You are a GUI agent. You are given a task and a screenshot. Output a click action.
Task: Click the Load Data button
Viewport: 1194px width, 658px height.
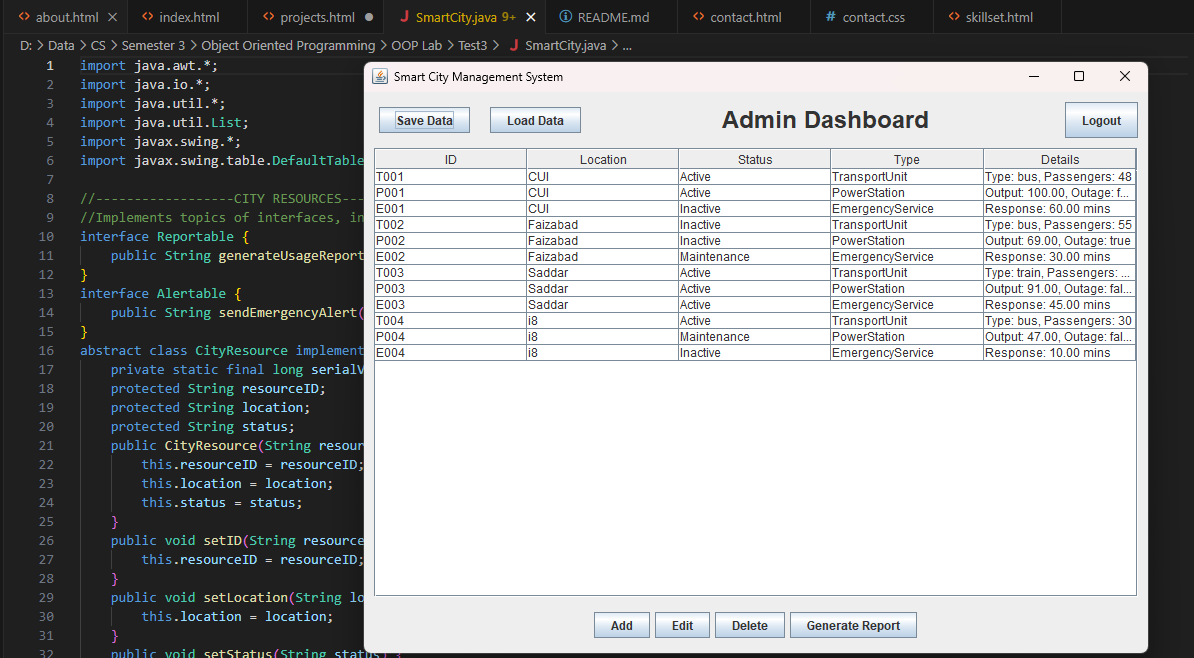click(x=535, y=120)
